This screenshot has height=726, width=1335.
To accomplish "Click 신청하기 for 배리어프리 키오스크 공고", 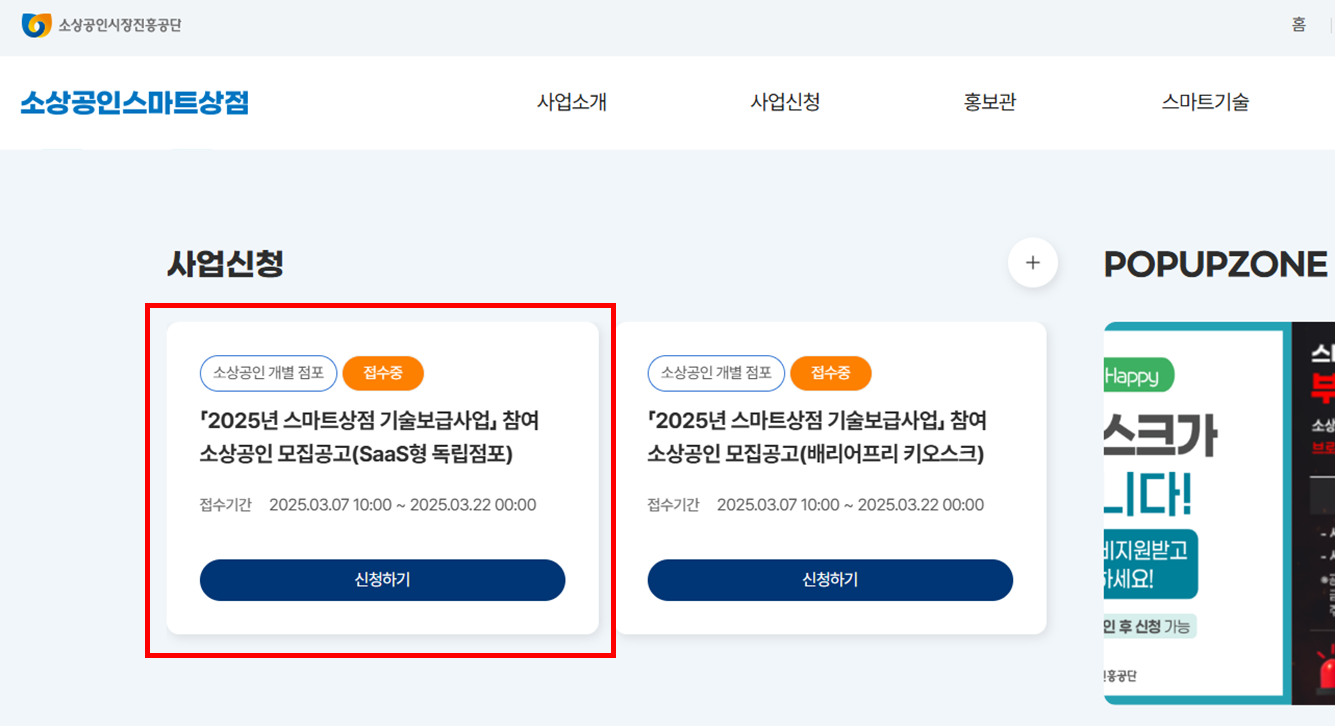I will pyautogui.click(x=830, y=580).
